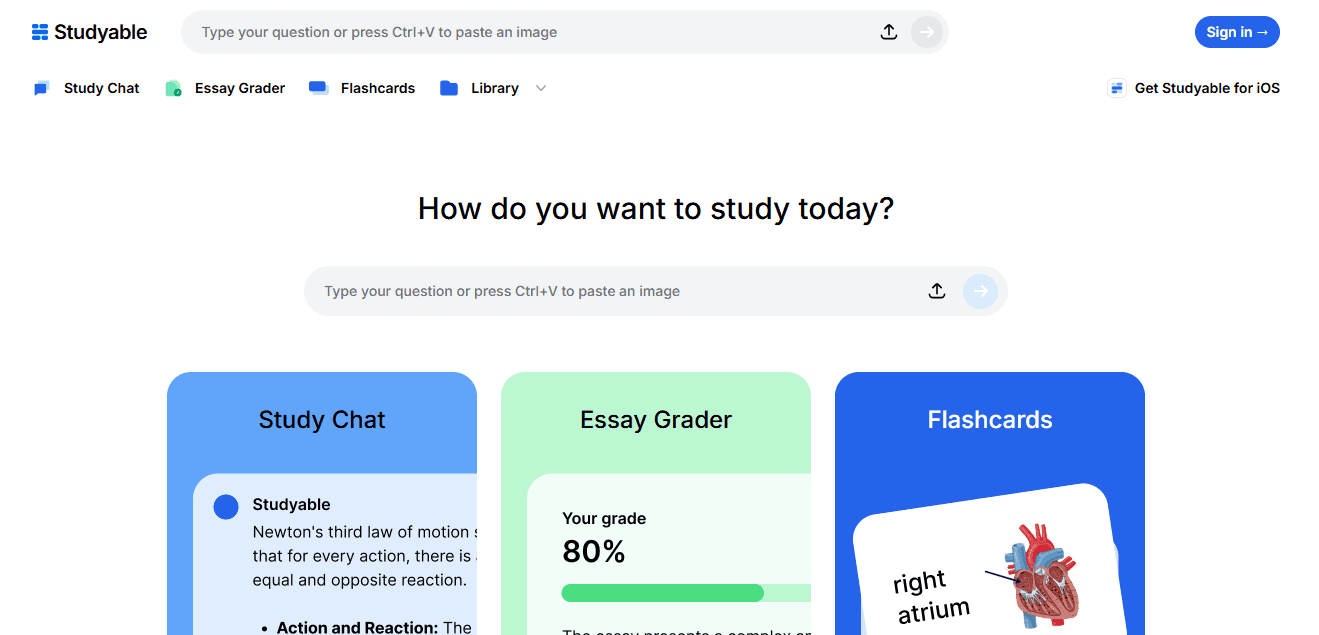This screenshot has height=635, width=1319.
Task: Click the Sign in button
Action: coord(1237,31)
